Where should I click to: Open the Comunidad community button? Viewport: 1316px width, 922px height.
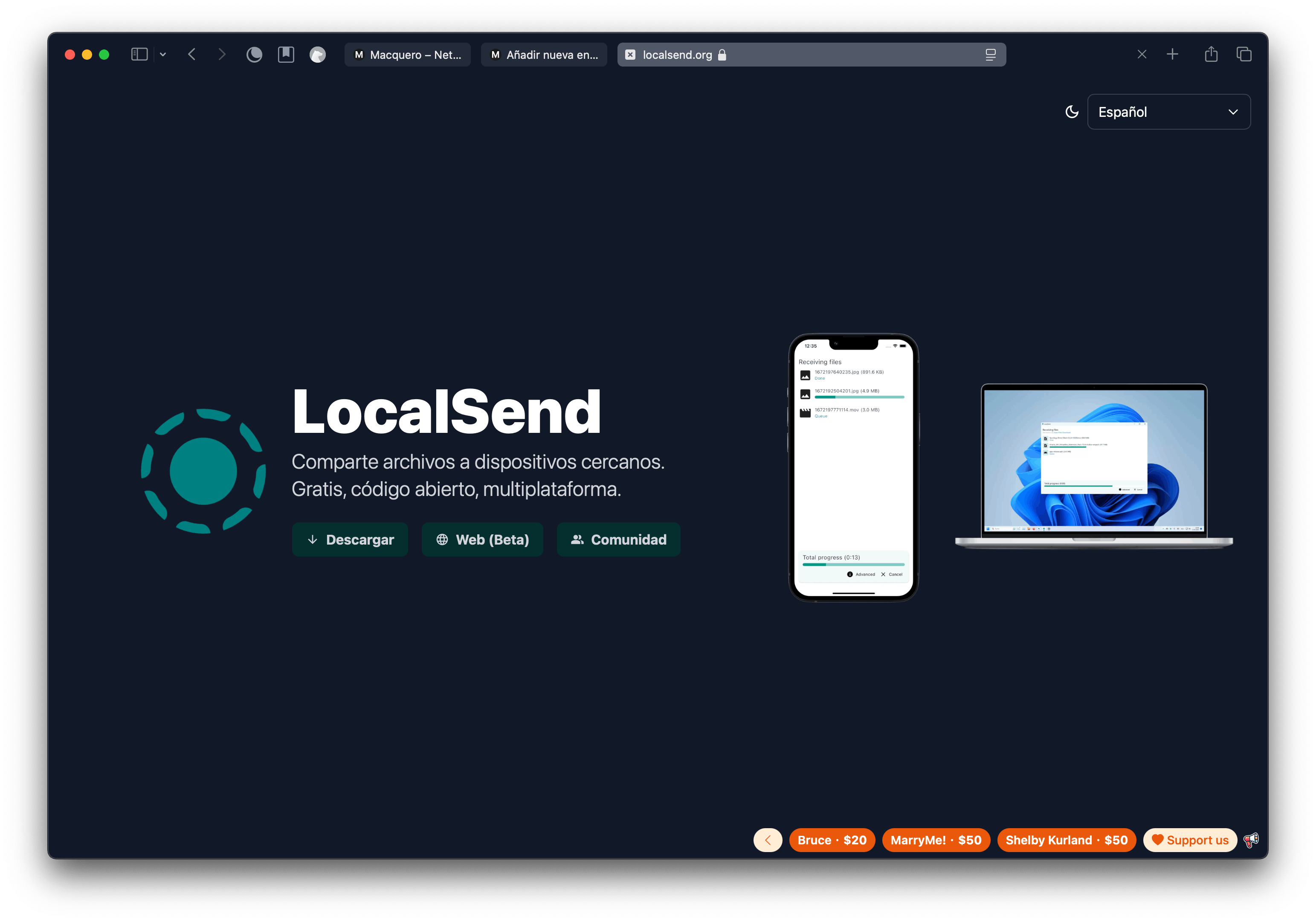coord(618,539)
